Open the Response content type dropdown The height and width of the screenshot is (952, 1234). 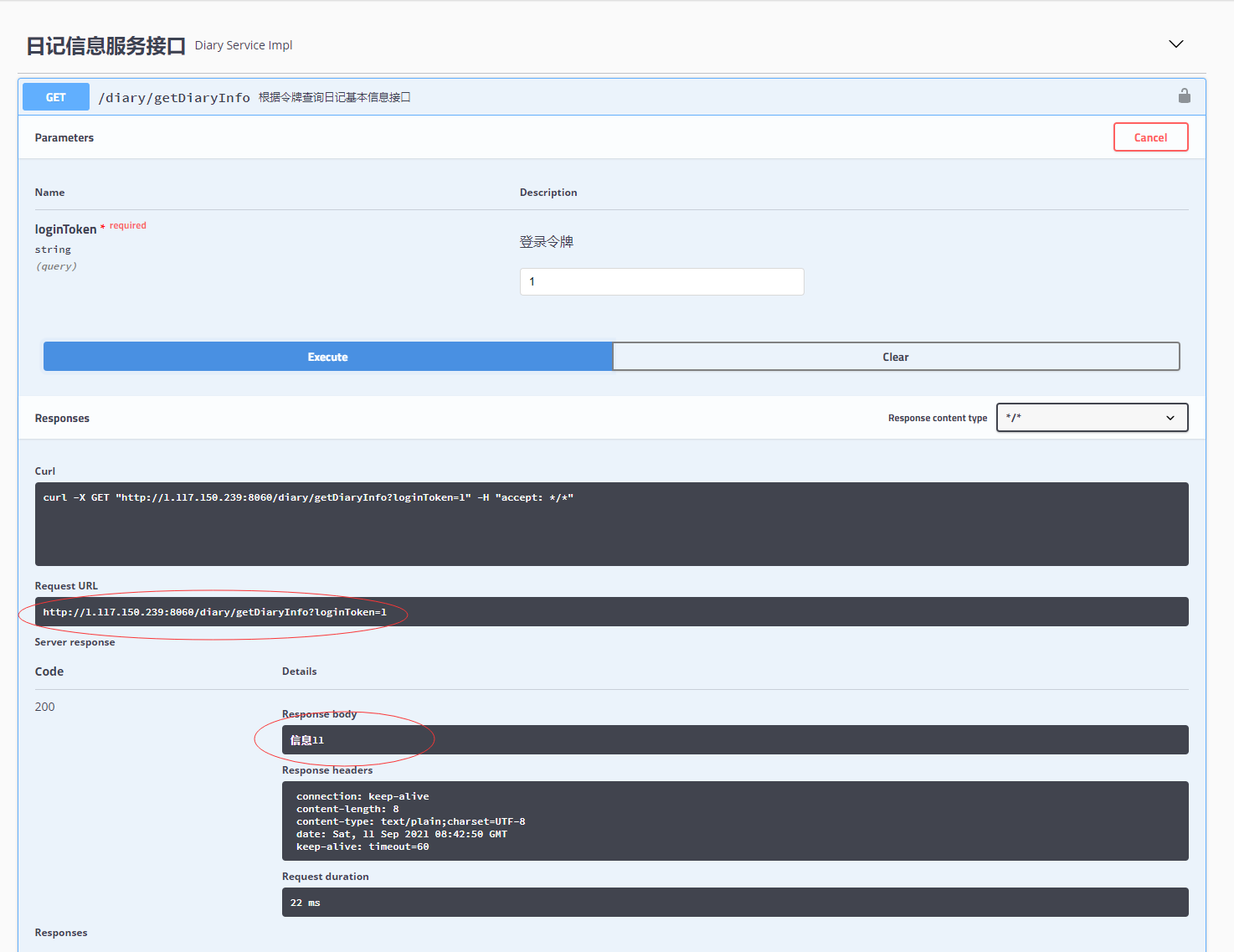coord(1092,418)
